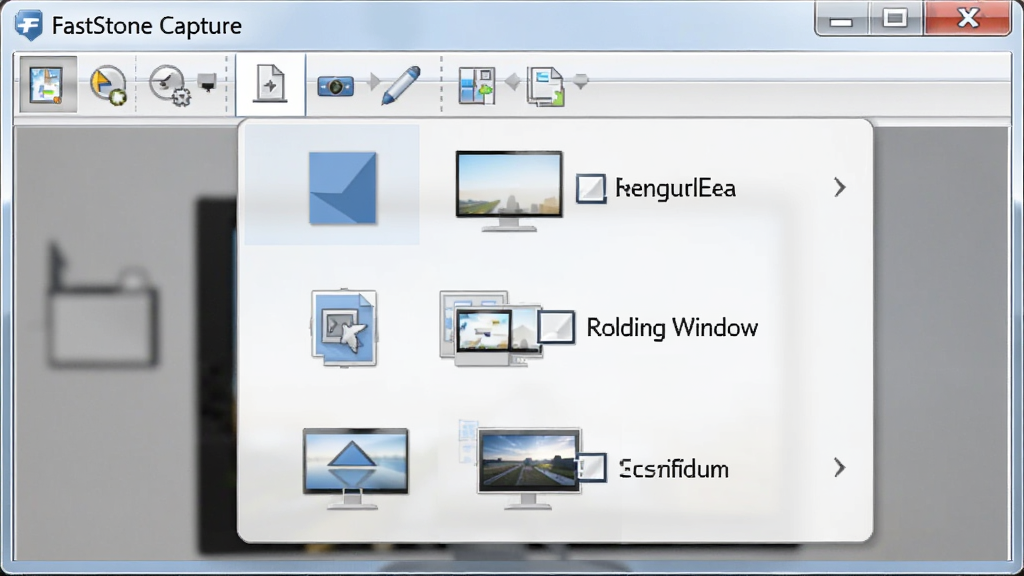Viewport: 1024px width, 576px height.
Task: Select the first capture toolbar icon
Action: 48,84
